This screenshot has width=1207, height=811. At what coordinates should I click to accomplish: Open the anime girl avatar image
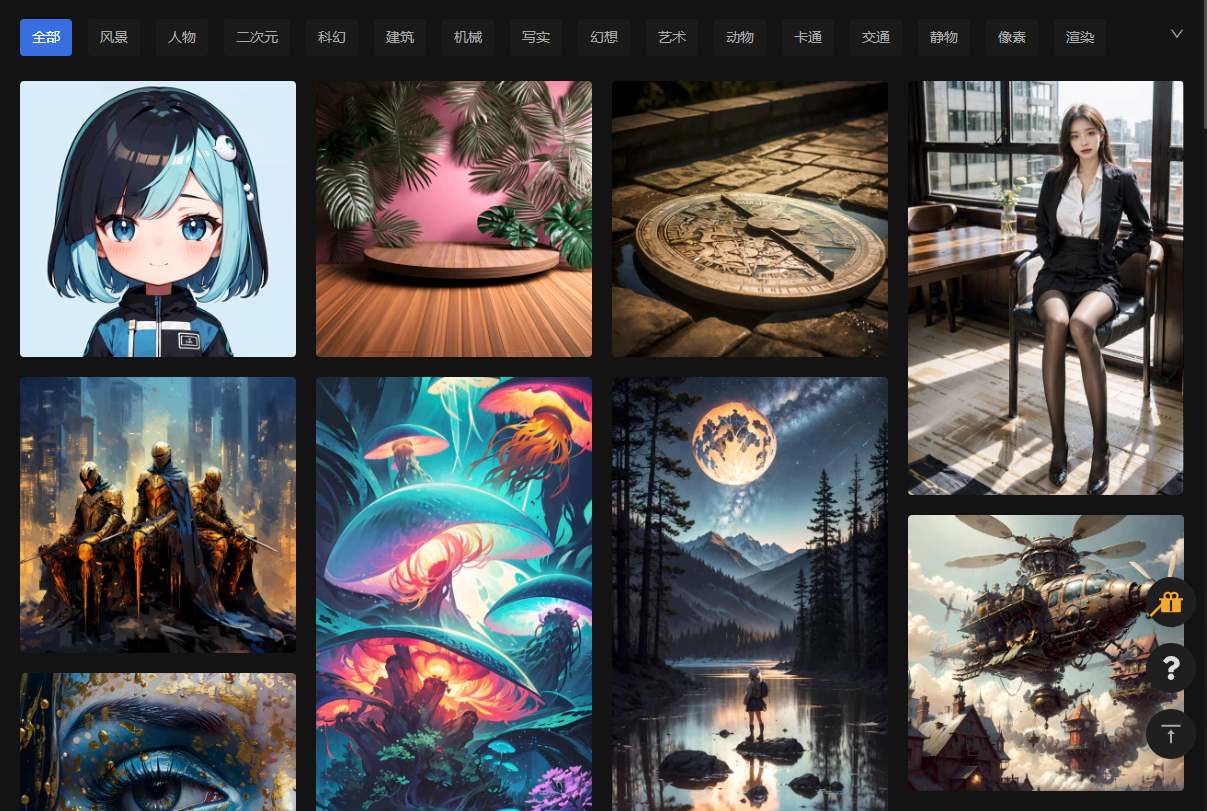158,219
